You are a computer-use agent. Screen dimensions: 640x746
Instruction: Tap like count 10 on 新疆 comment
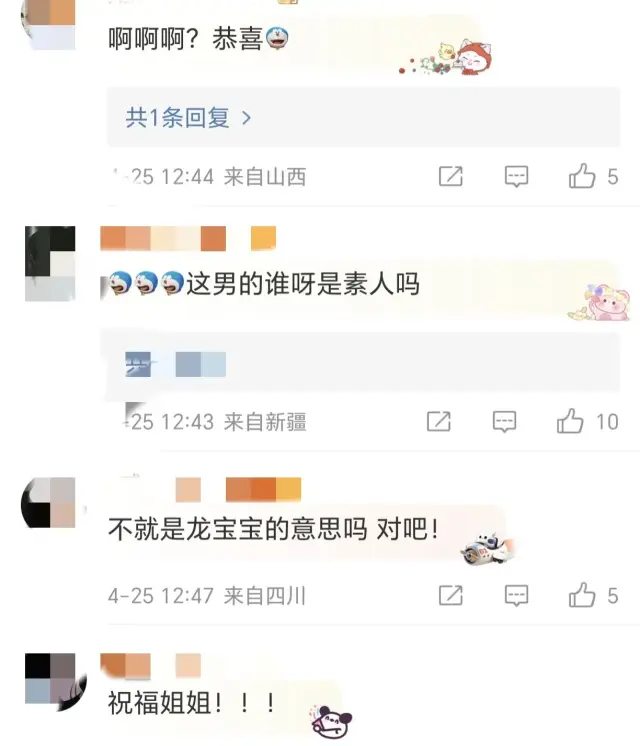tap(607, 422)
